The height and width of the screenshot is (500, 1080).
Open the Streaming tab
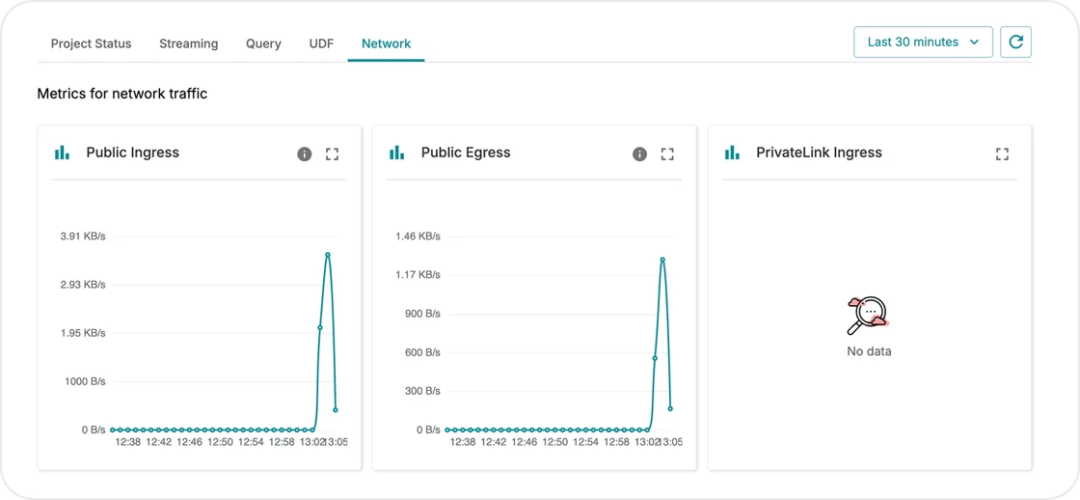(x=188, y=44)
